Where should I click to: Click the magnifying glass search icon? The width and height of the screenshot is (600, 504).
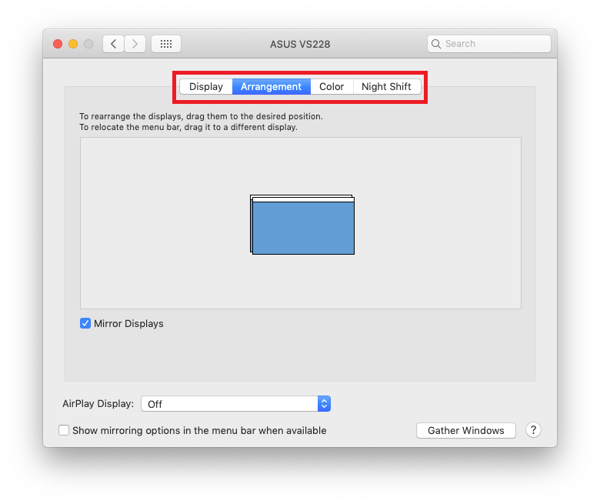tap(436, 44)
